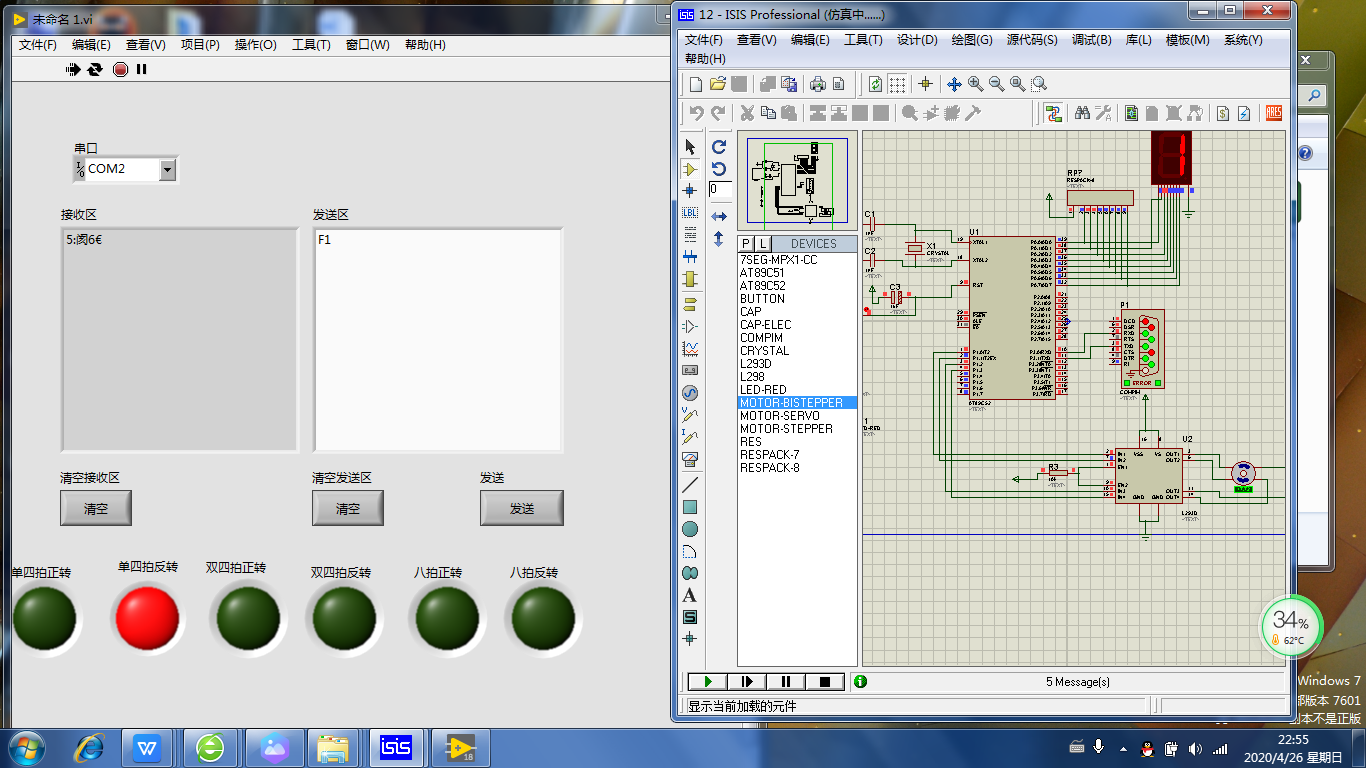Click the ISIS simulation Stop button
1366x768 pixels.
(825, 682)
